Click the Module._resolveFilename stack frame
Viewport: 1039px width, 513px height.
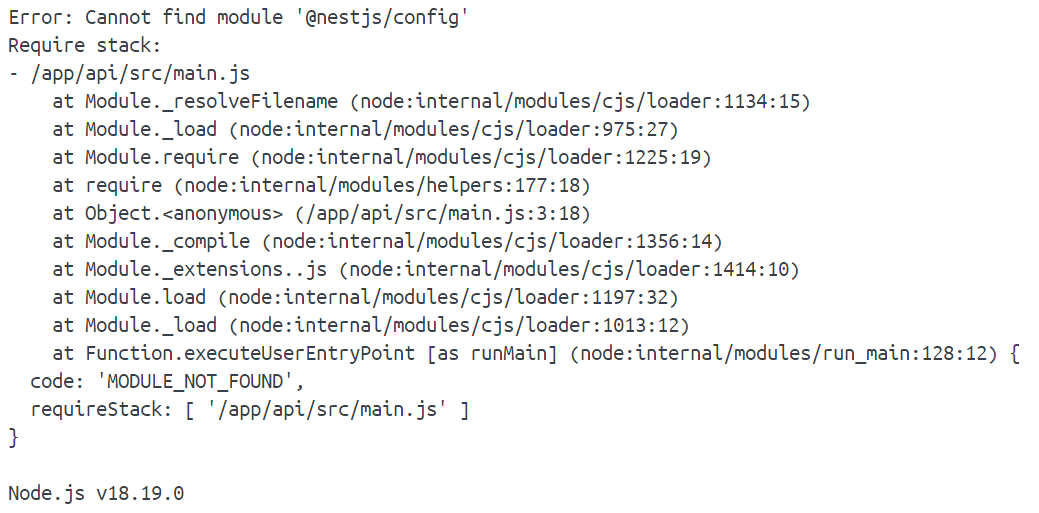click(x=431, y=101)
